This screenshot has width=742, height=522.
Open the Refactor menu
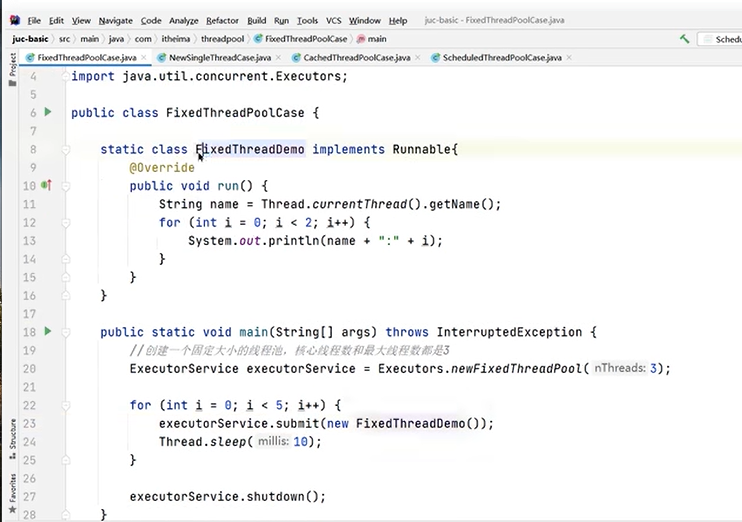click(x=222, y=20)
